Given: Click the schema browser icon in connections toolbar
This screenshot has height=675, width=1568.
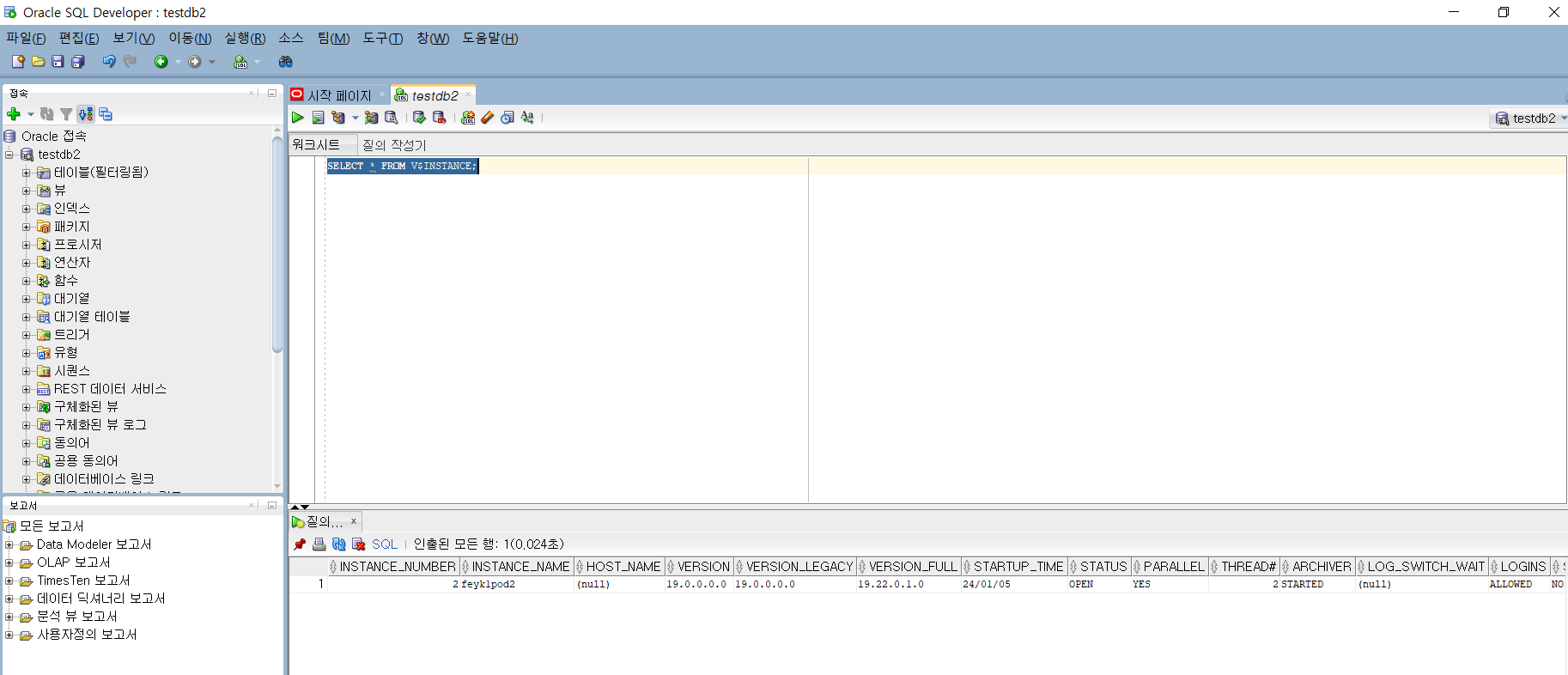Looking at the screenshot, I should [x=106, y=114].
